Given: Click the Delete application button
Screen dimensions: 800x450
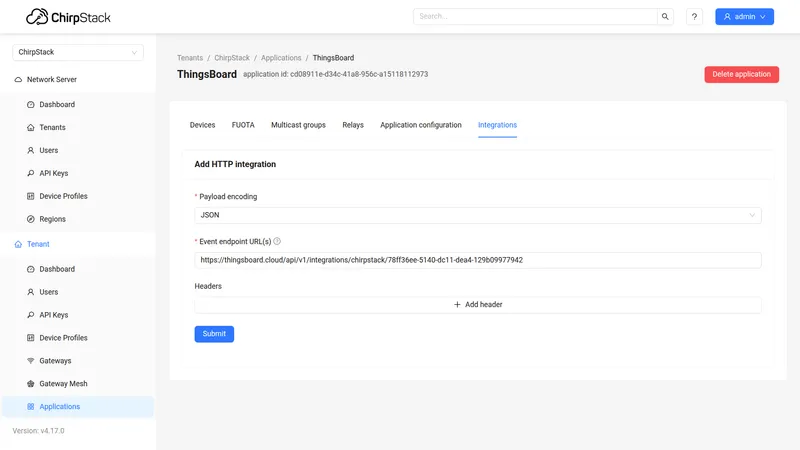Looking at the screenshot, I should point(742,74).
